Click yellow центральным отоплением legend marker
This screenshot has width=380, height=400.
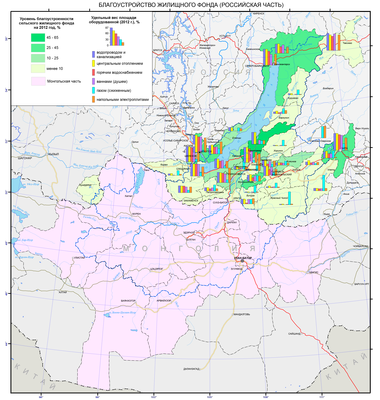[x=94, y=63]
